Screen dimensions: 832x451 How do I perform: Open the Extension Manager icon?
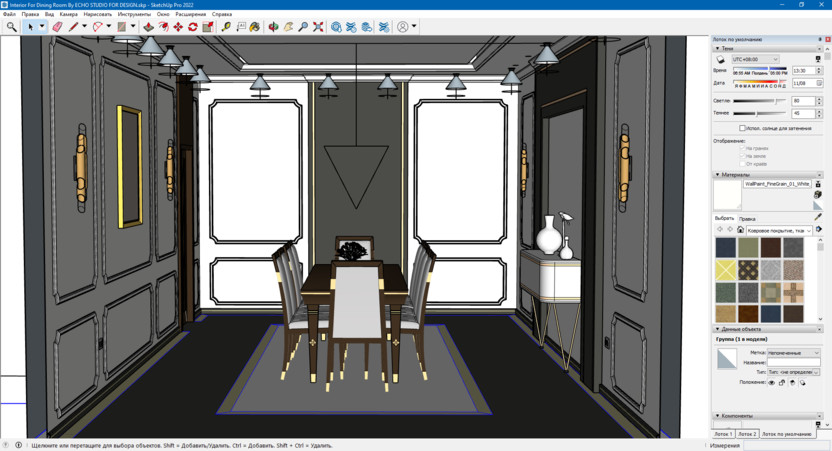pos(384,27)
